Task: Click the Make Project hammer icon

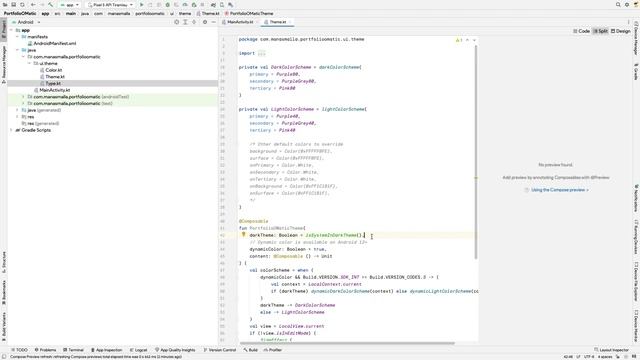Action: click(51, 4)
